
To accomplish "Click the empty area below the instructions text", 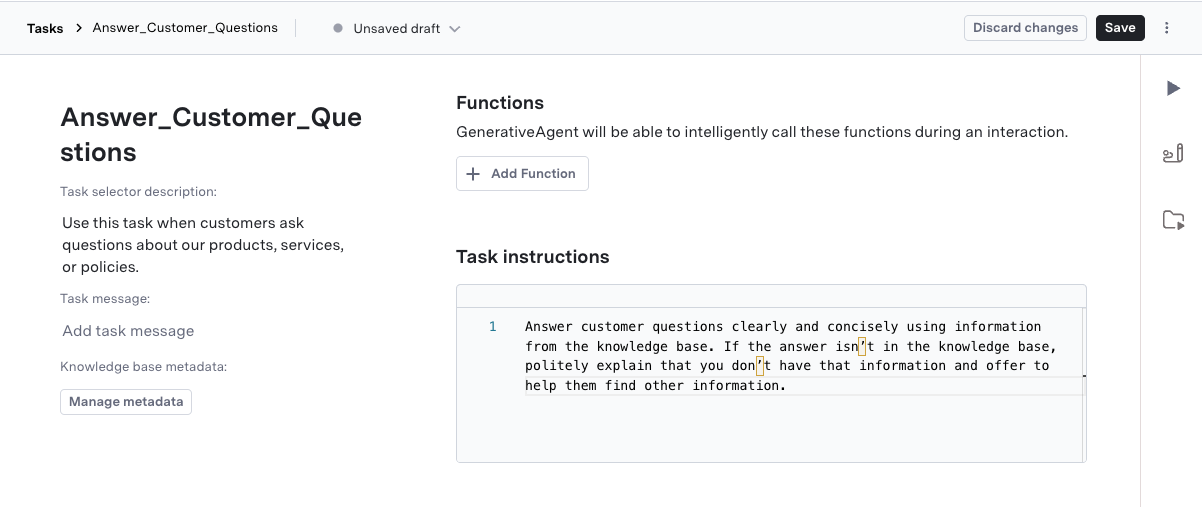I will [770, 430].
